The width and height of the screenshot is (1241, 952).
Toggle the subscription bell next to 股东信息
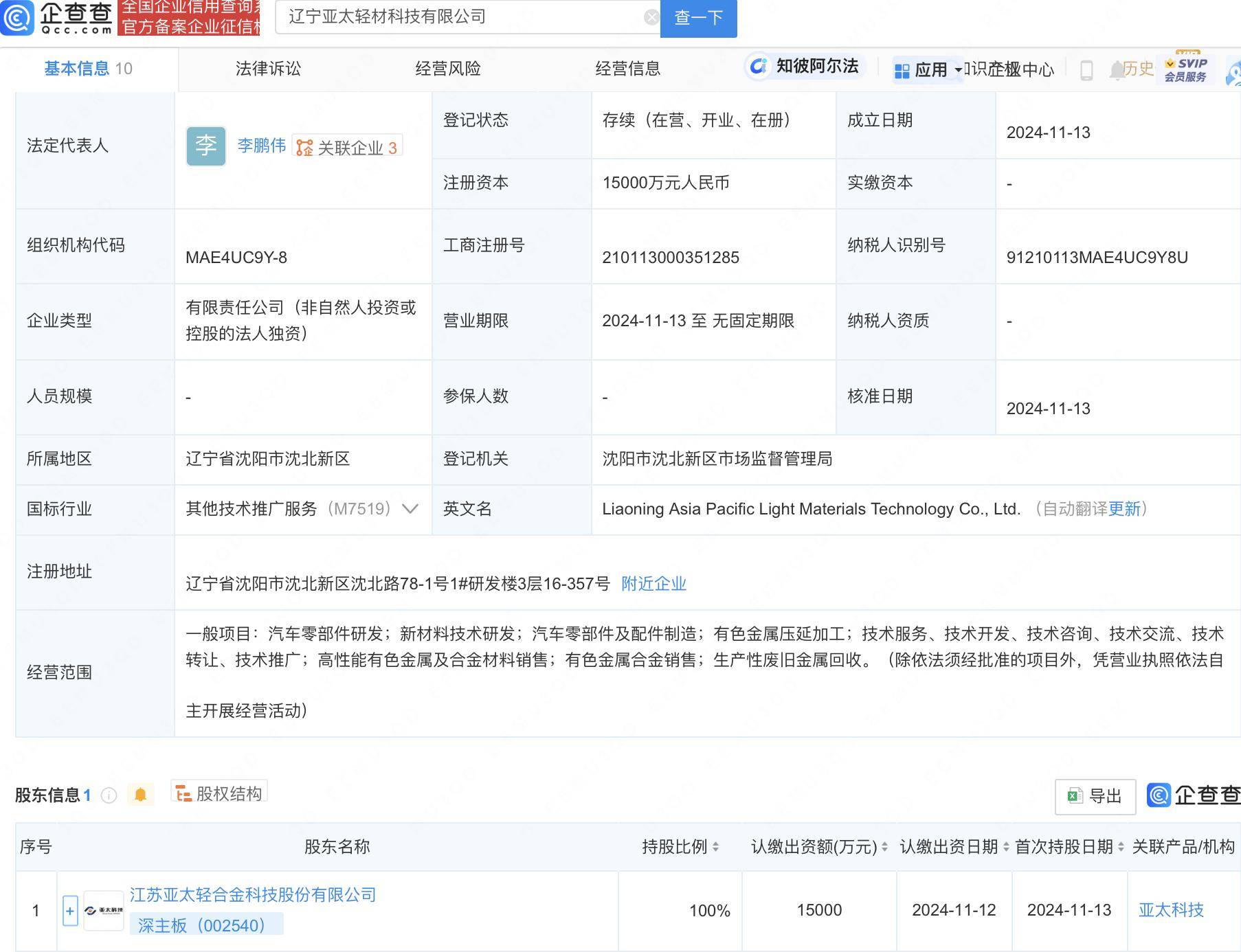click(142, 794)
